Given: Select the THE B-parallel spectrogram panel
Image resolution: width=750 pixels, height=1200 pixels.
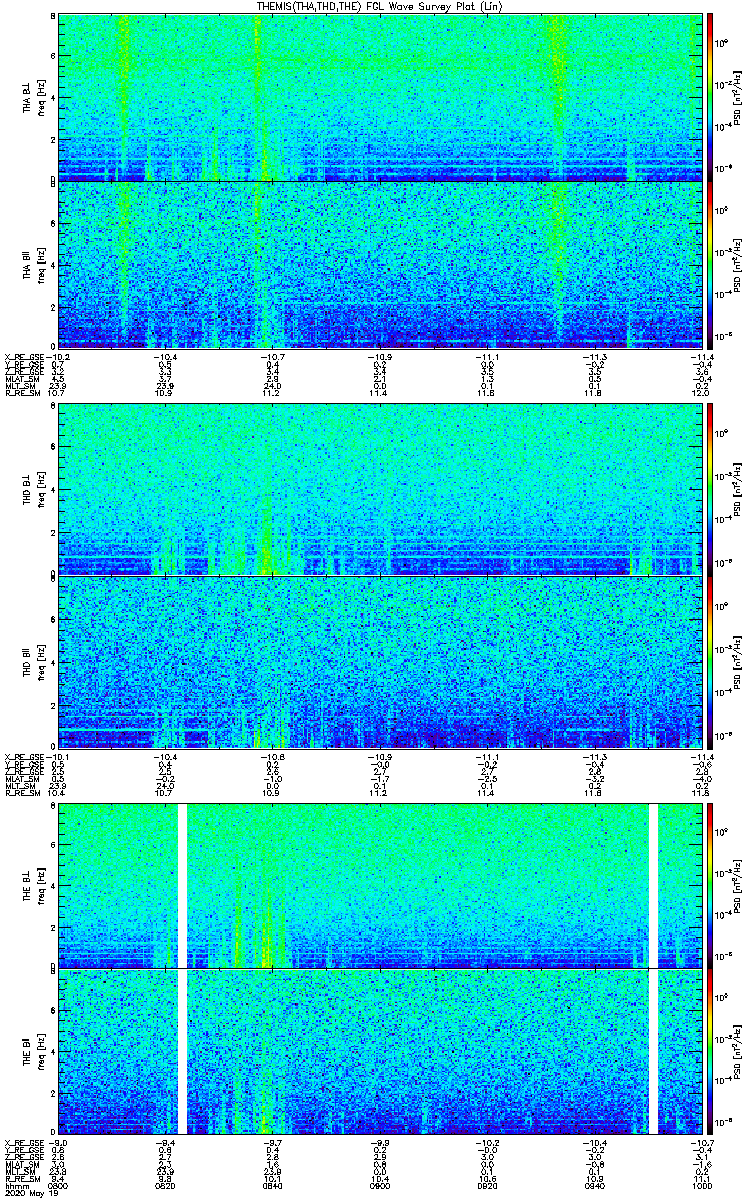Looking at the screenshot, I should [380, 1050].
